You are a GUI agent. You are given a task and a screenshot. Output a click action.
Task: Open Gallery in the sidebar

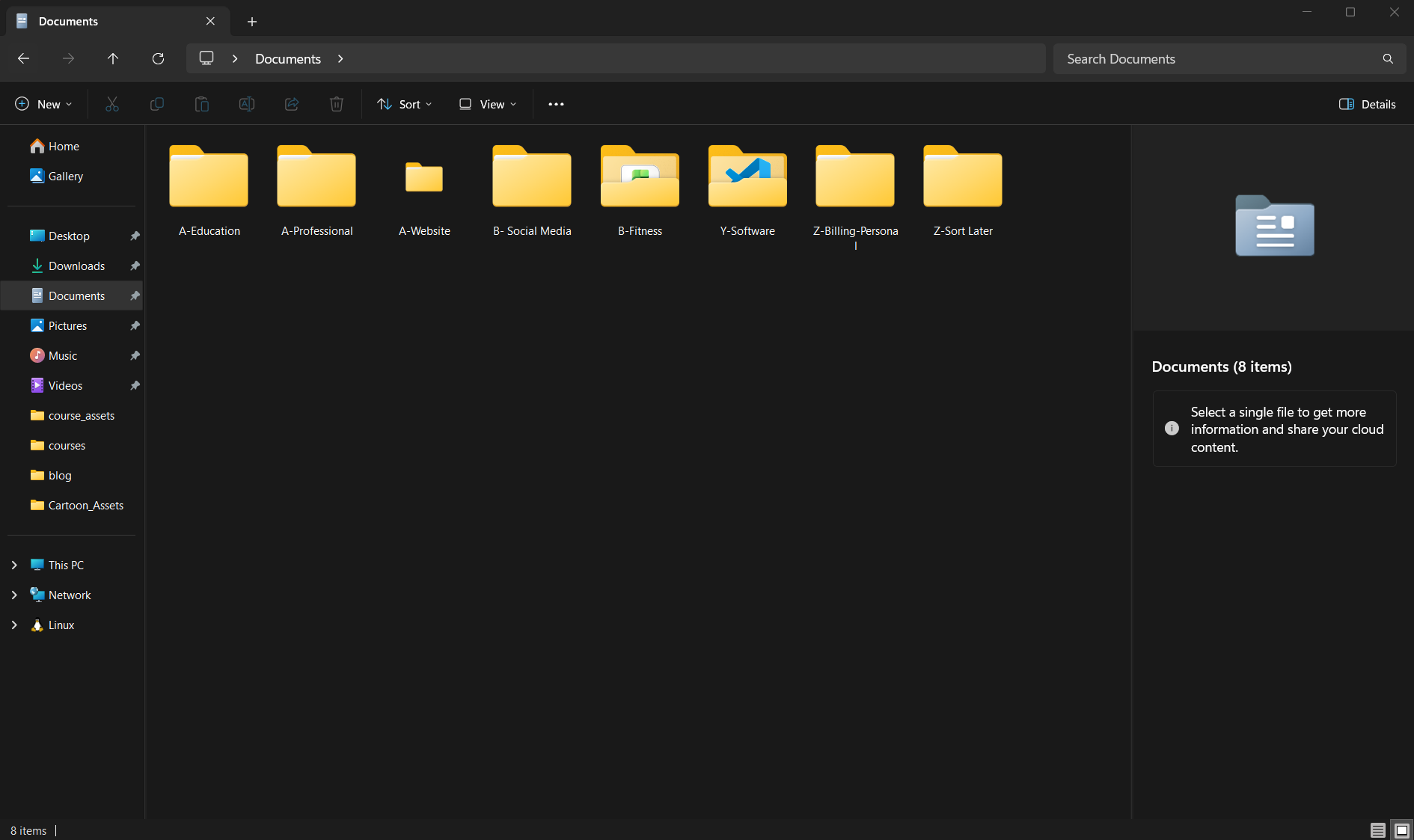(72, 176)
